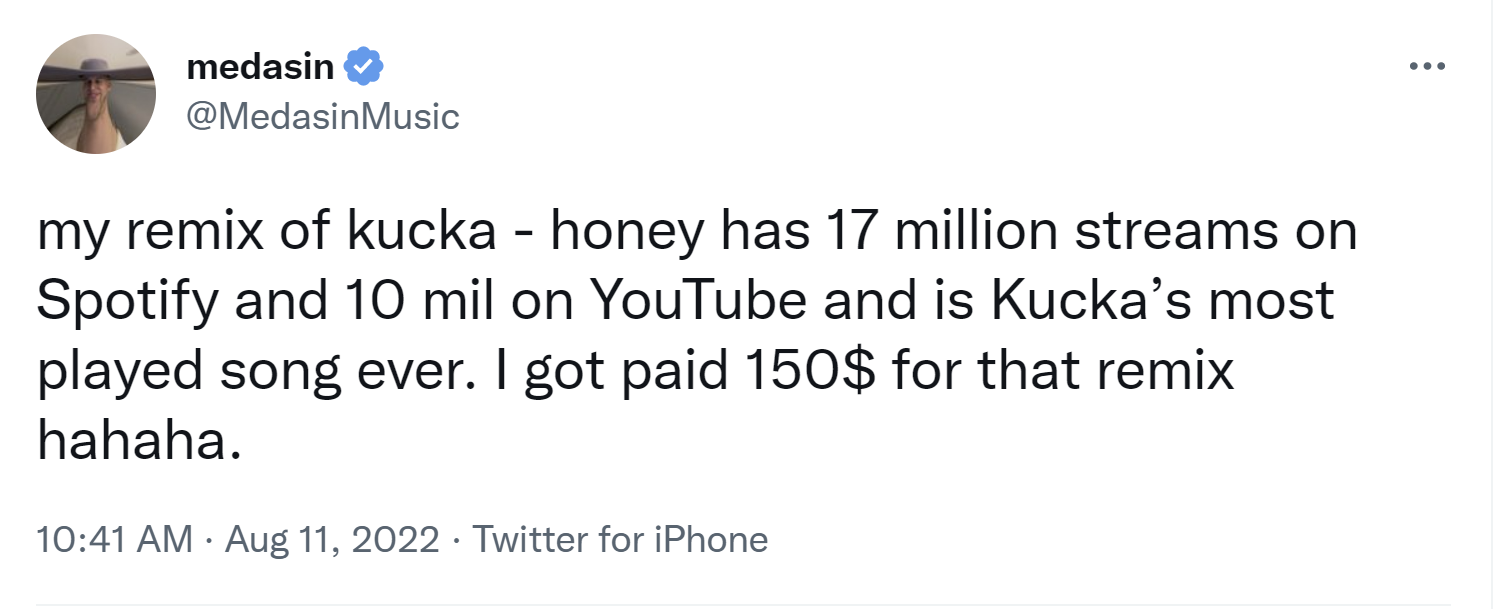Screen dimensions: 1505x609
Task: Click the "Aug 11, 2022" date
Action: (x=332, y=540)
